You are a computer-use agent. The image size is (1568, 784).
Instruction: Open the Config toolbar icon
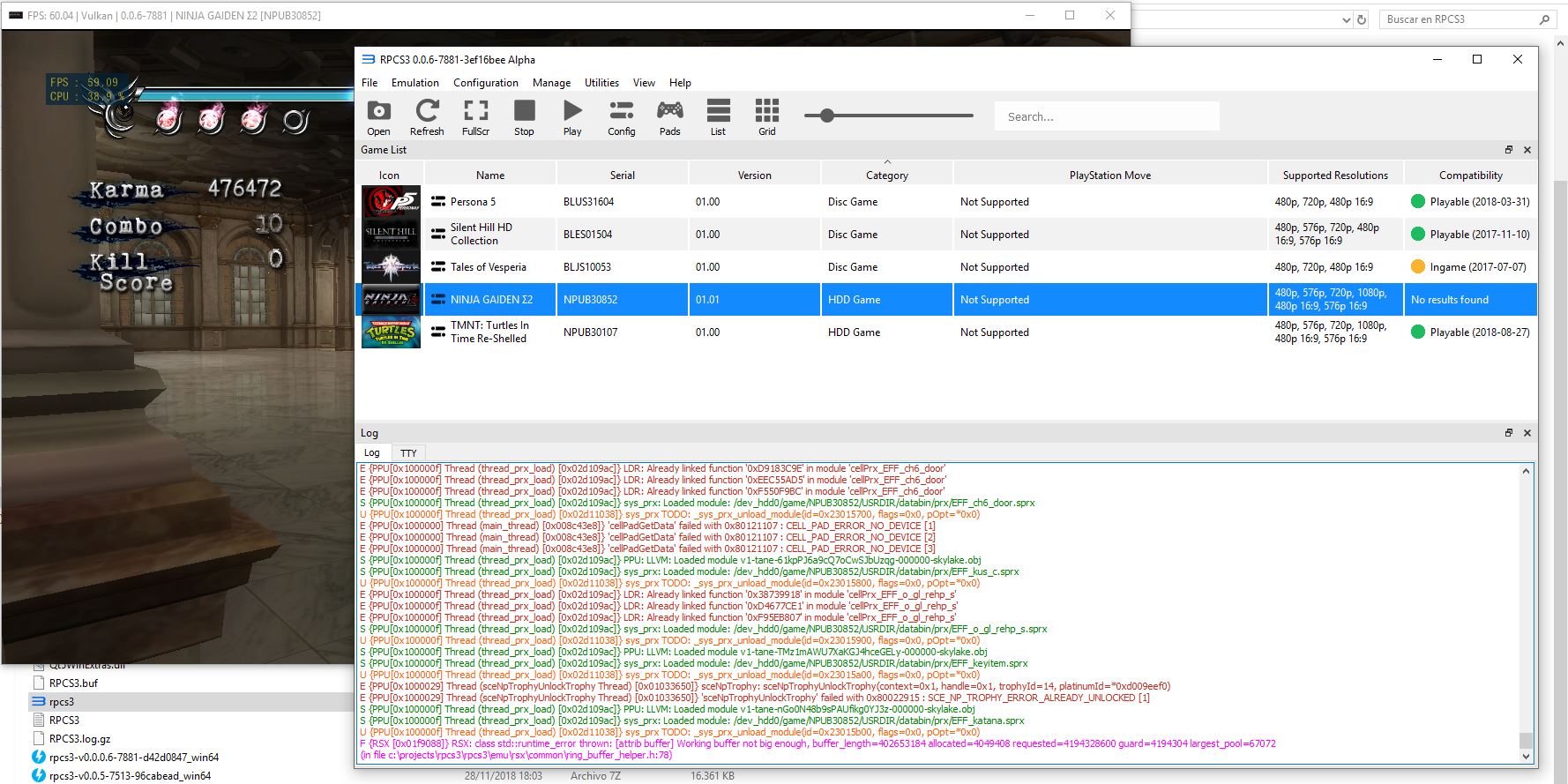click(x=621, y=117)
